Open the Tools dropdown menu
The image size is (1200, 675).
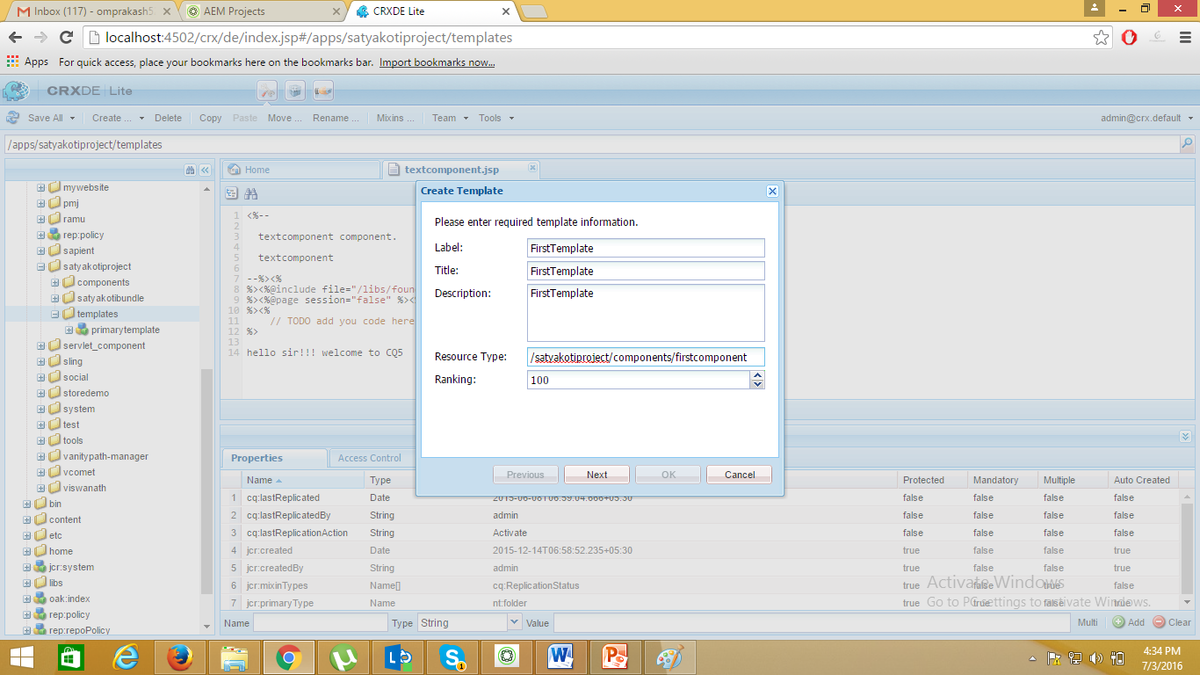click(x=497, y=118)
